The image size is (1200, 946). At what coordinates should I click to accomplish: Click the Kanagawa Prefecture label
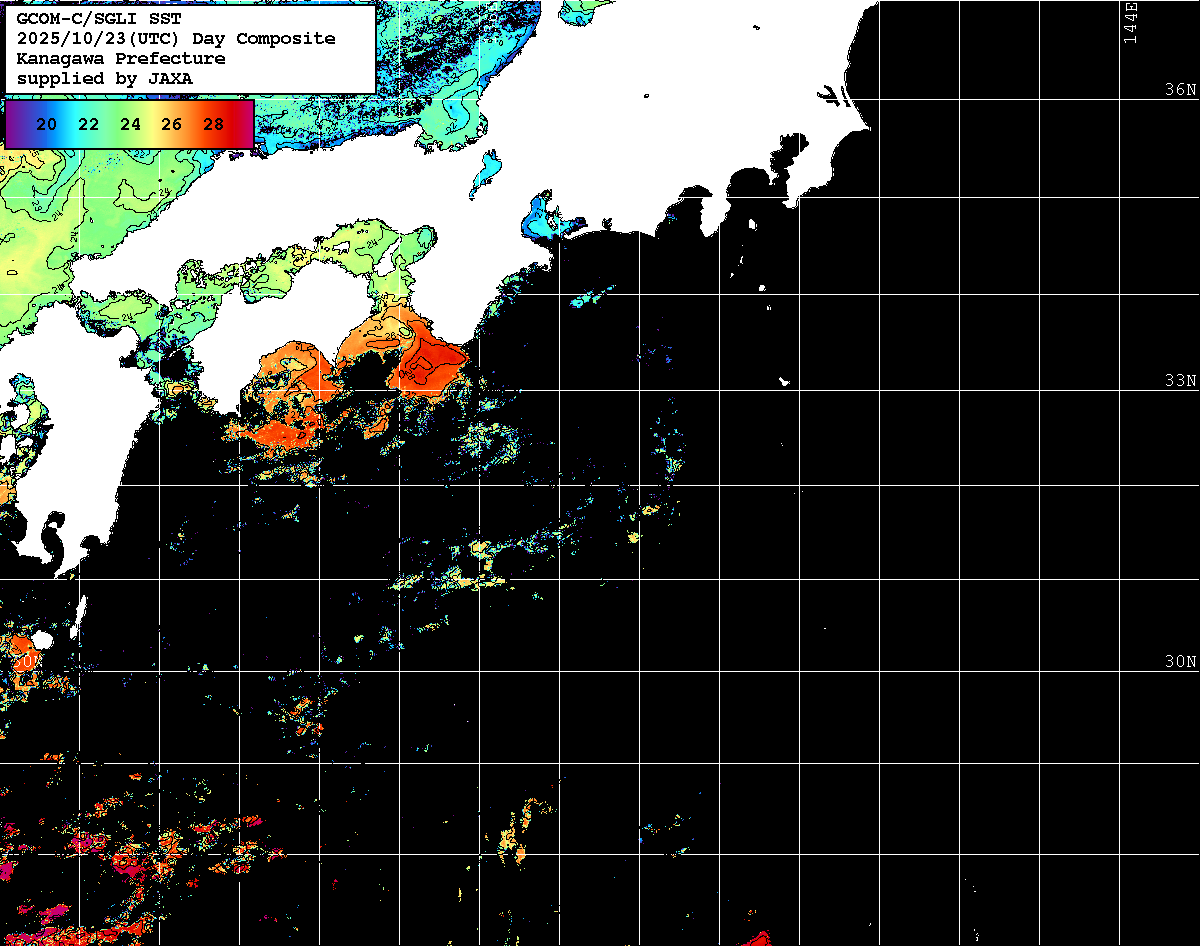pyautogui.click(x=121, y=59)
